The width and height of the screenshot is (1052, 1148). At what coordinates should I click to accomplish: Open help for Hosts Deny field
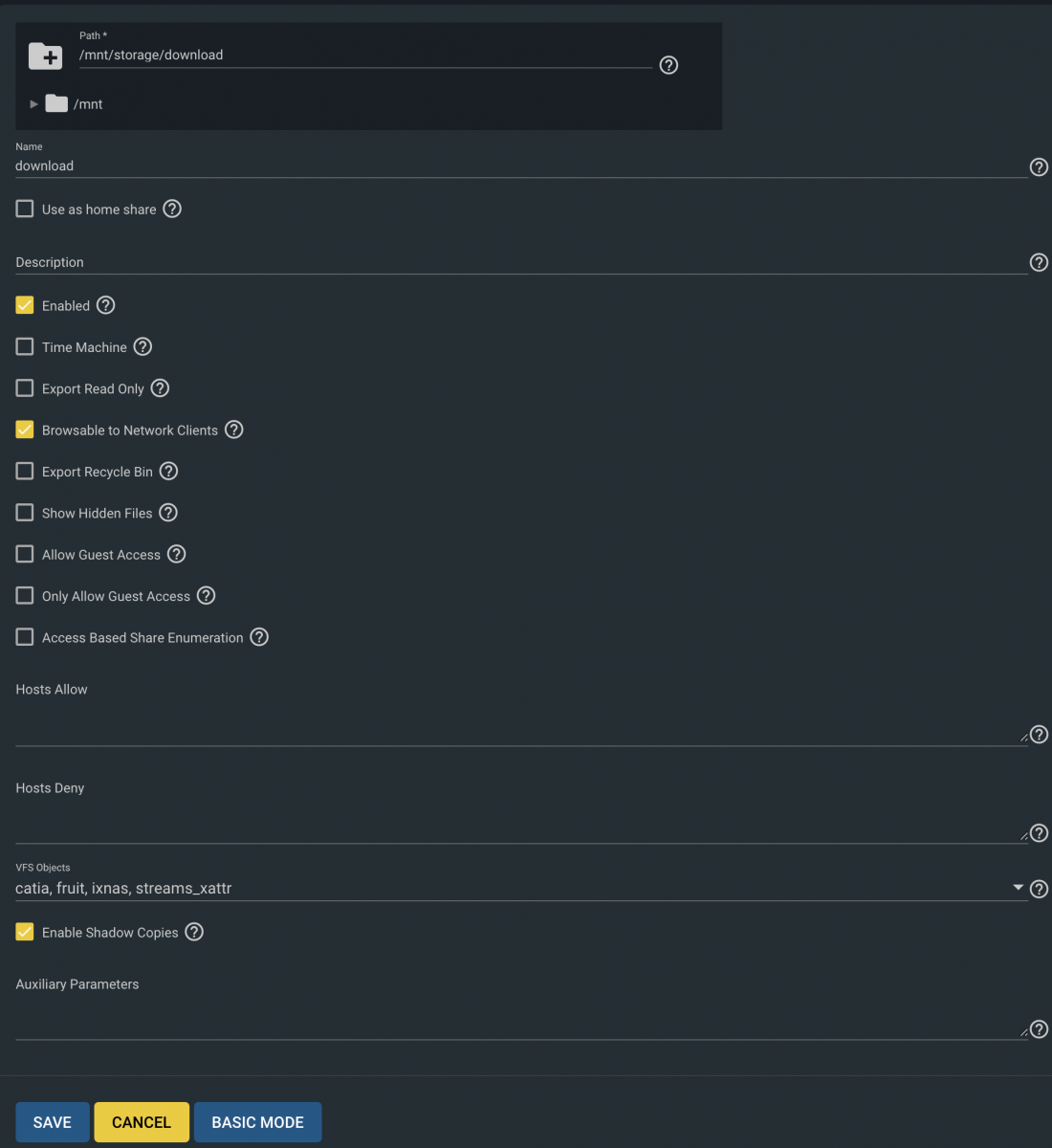click(x=1039, y=833)
